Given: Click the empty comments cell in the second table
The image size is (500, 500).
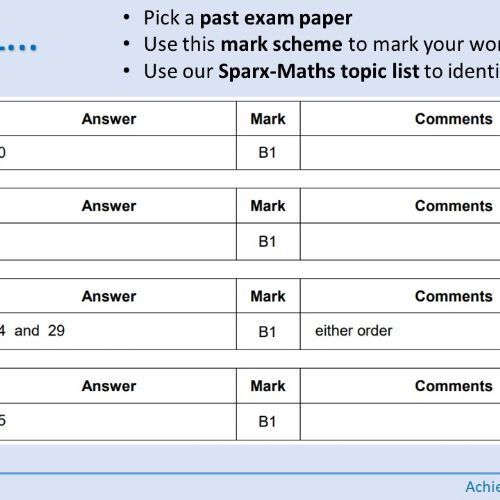Looking at the screenshot, I should (400, 242).
